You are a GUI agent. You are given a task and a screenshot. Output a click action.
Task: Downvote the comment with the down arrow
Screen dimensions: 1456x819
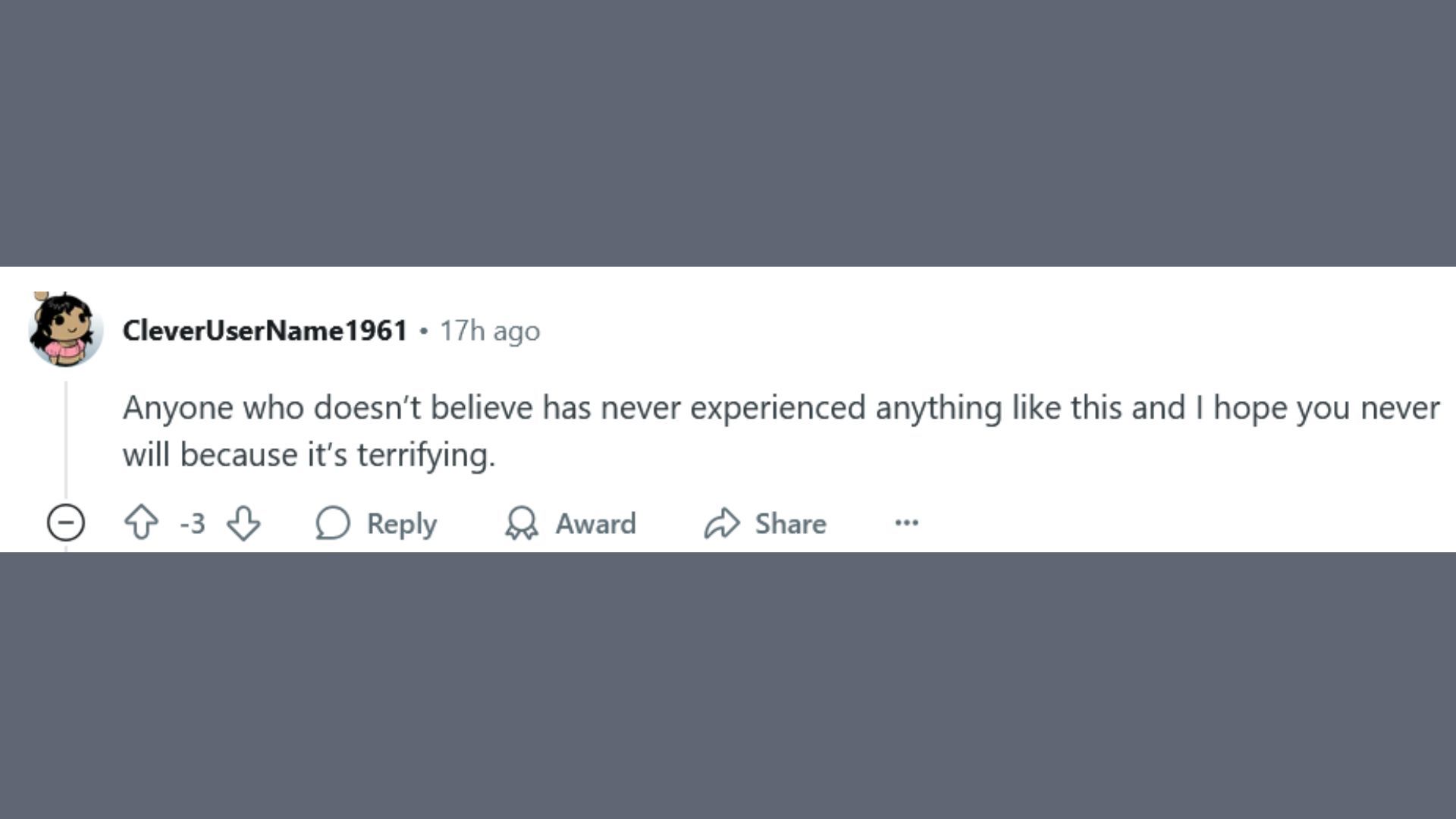pyautogui.click(x=243, y=523)
